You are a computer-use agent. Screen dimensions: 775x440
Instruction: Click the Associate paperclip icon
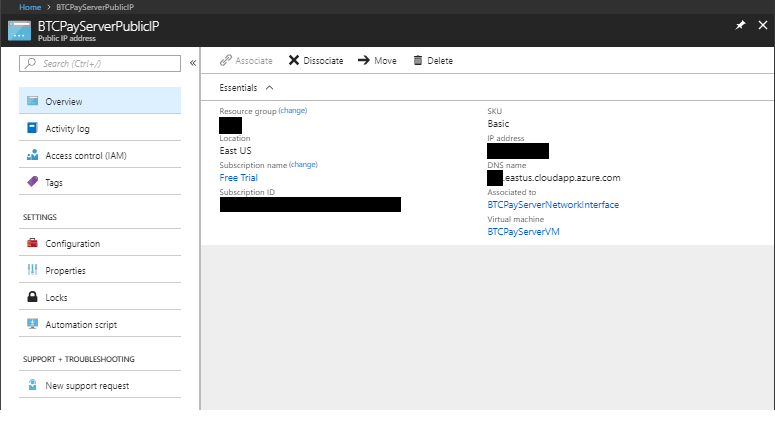pyautogui.click(x=226, y=60)
